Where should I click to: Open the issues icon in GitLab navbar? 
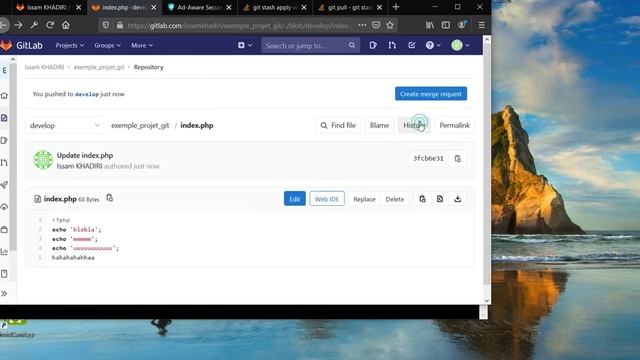373,45
